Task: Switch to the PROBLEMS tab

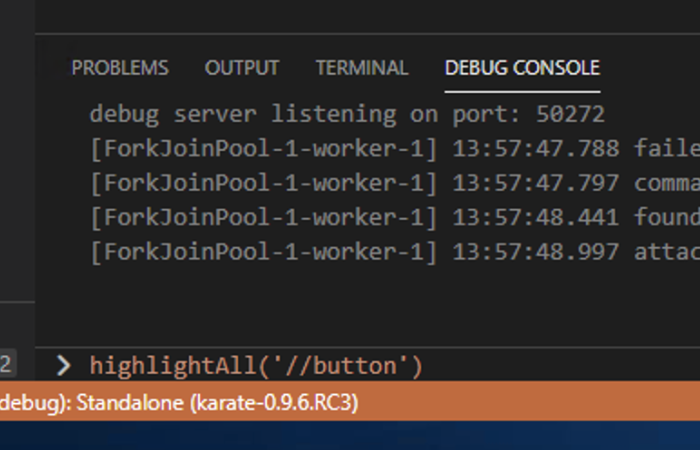Action: pyautogui.click(x=120, y=68)
